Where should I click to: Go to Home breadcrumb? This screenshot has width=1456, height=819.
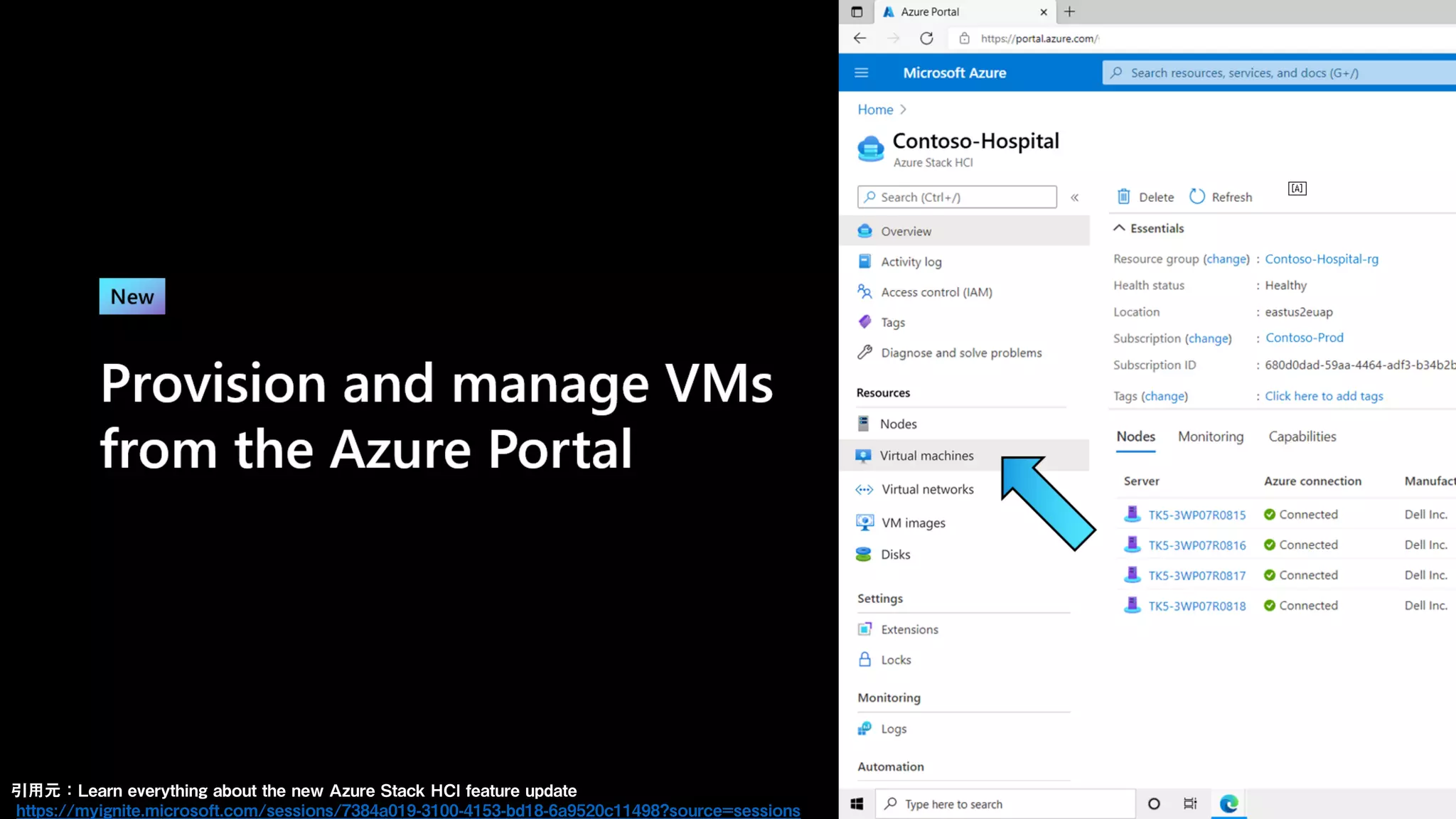coord(875,109)
